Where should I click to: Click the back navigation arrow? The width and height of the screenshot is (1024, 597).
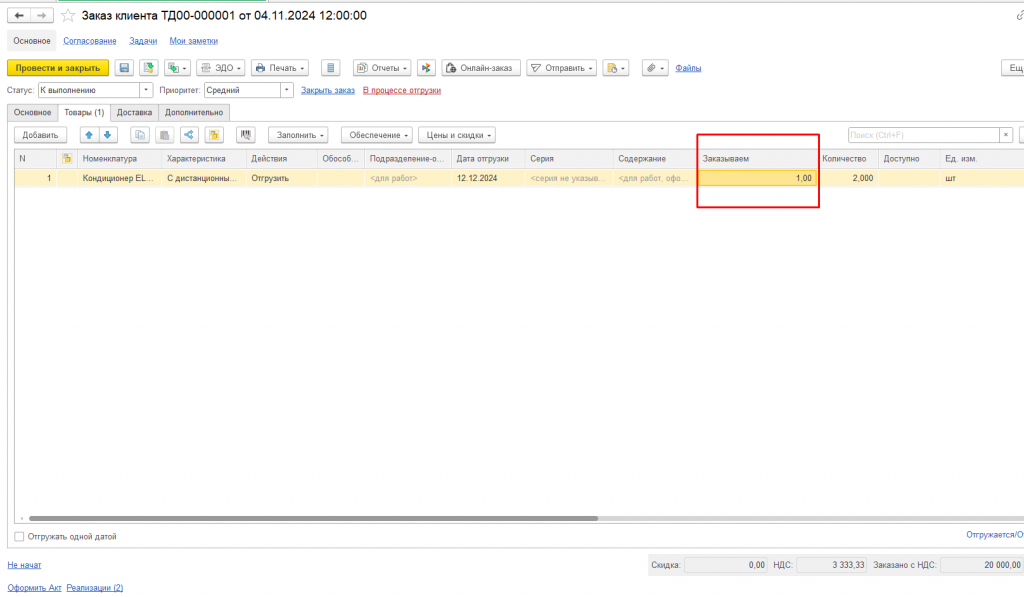point(18,15)
